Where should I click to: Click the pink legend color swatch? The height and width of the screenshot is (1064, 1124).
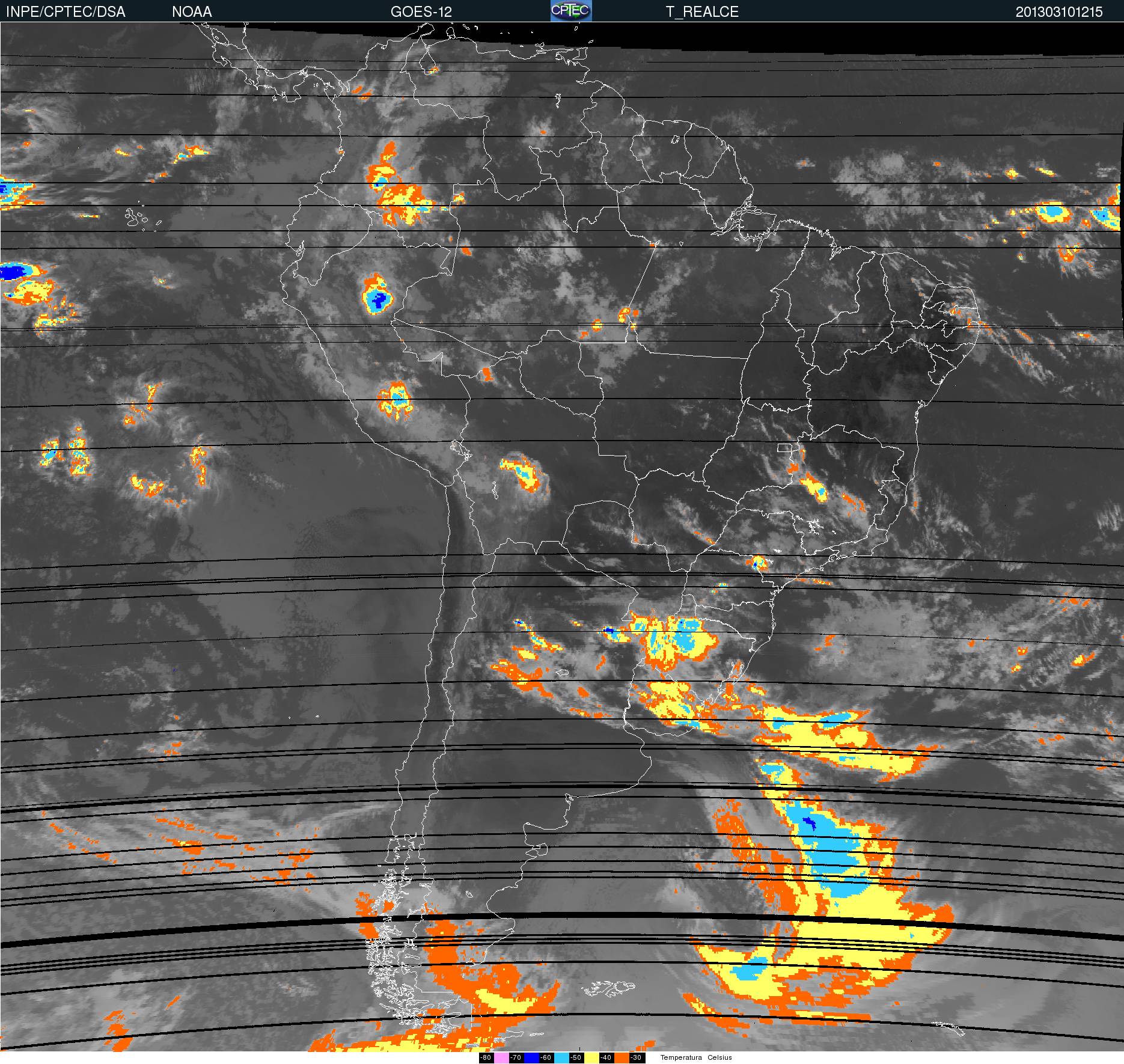(501, 1058)
